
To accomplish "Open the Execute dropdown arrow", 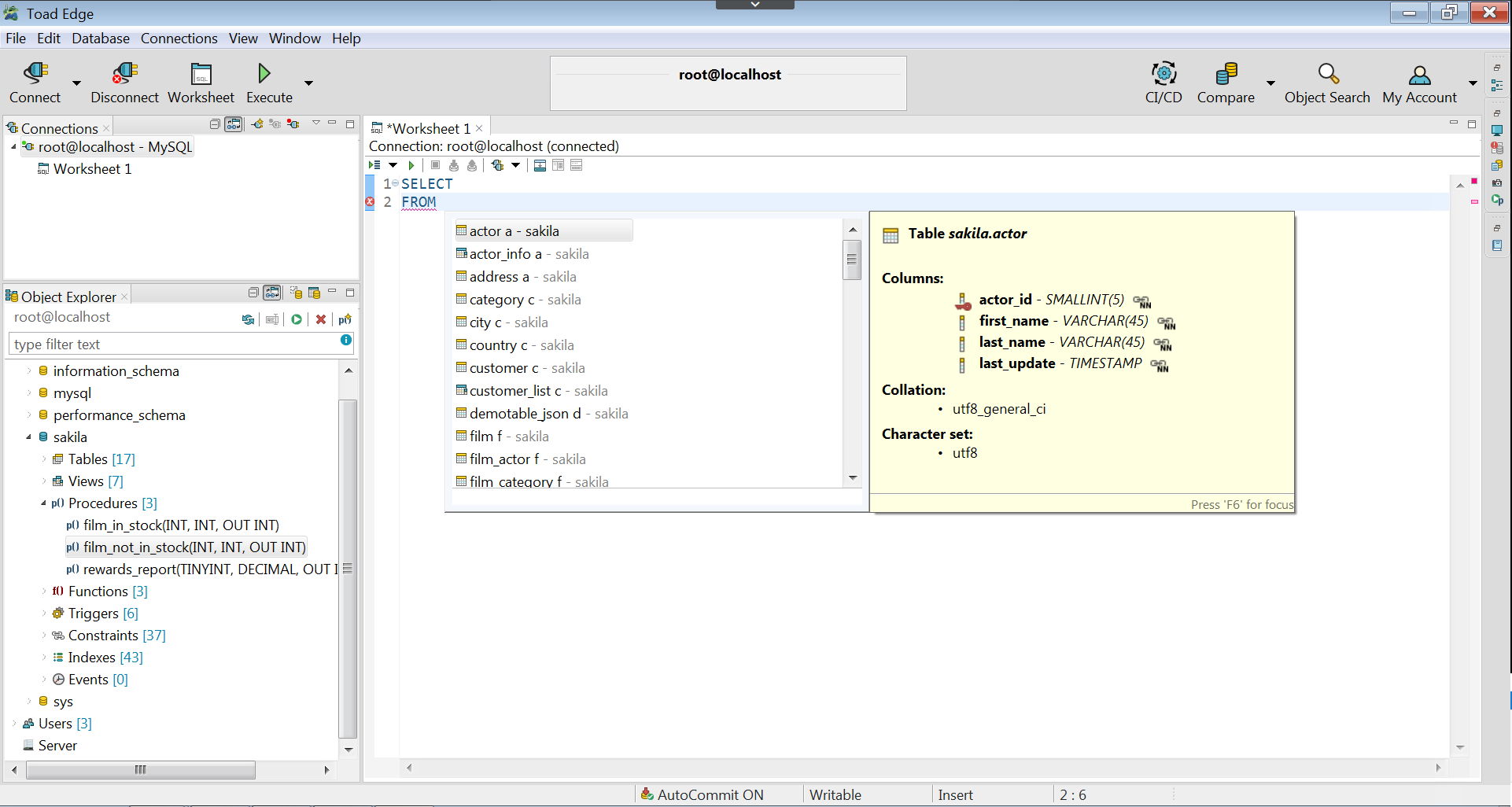I will click(x=308, y=83).
